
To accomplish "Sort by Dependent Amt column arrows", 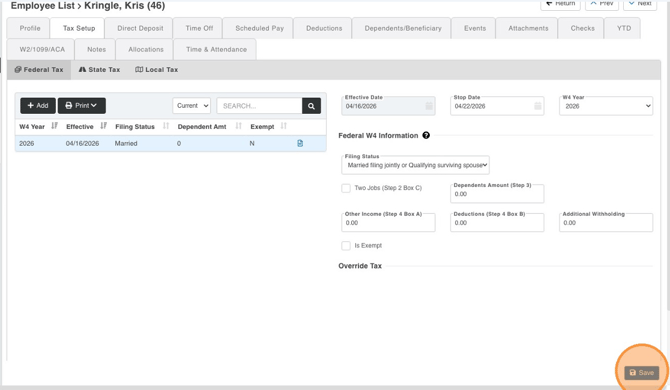I will coord(238,126).
